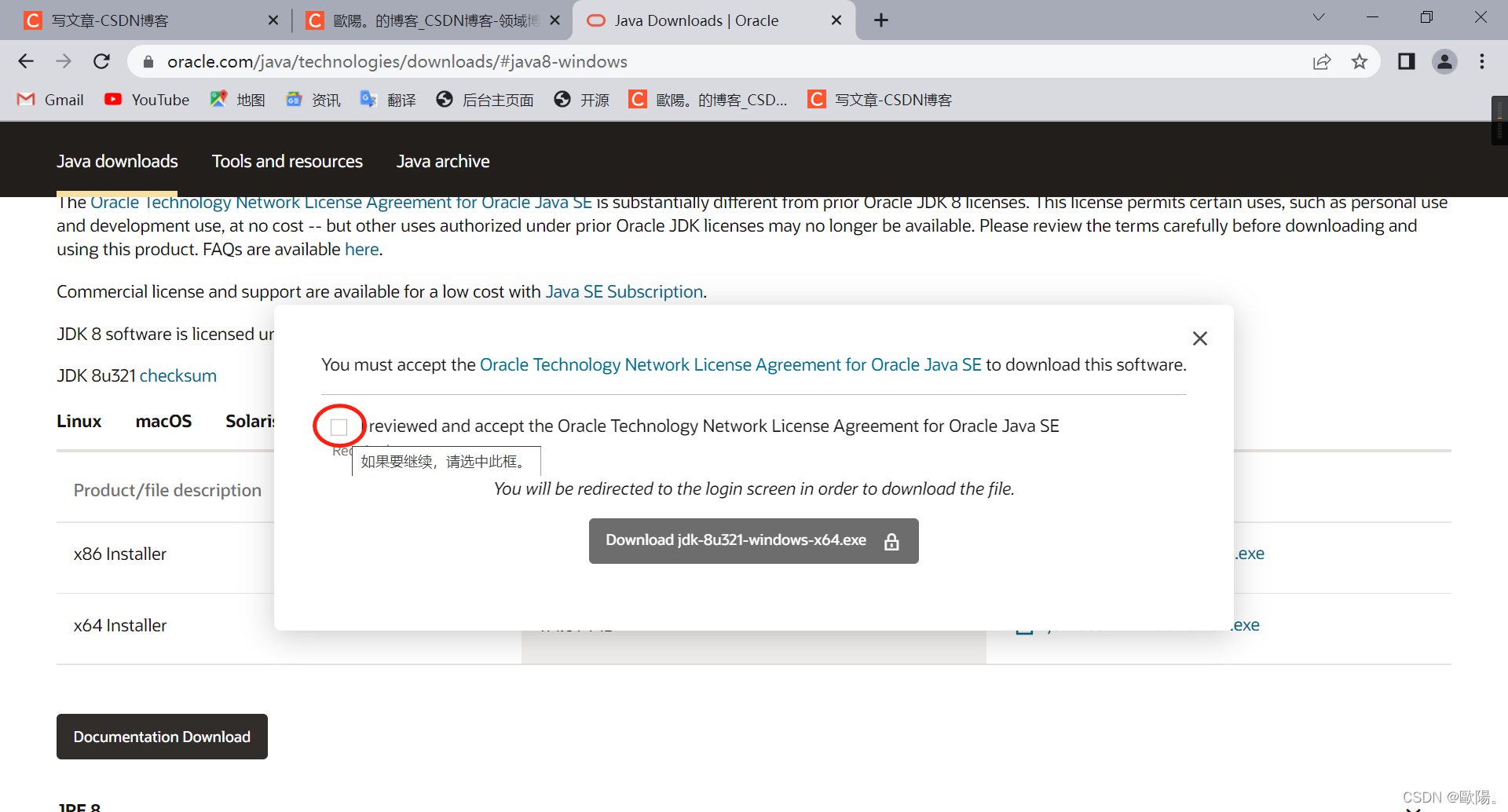Open Chrome three-dot menu
1508x812 pixels.
(1482, 61)
